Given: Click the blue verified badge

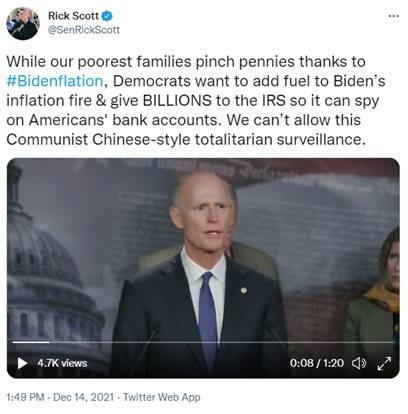Looking at the screenshot, I should pos(107,16).
